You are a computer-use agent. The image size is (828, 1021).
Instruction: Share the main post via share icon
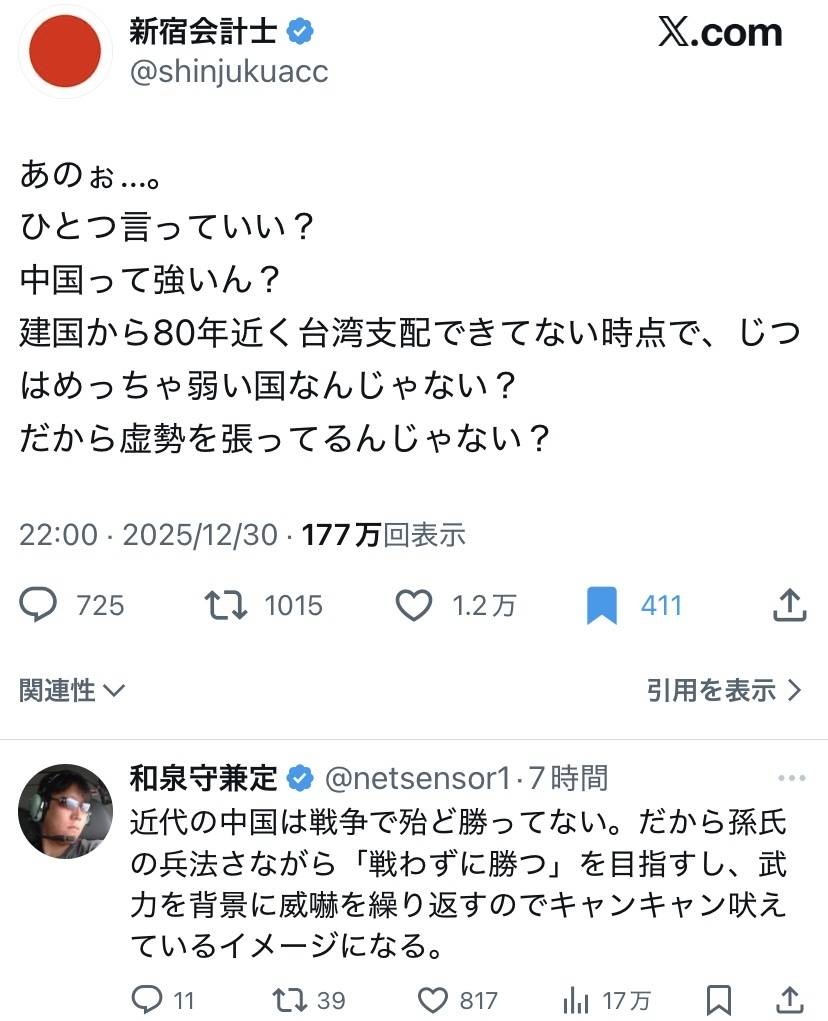(x=789, y=604)
